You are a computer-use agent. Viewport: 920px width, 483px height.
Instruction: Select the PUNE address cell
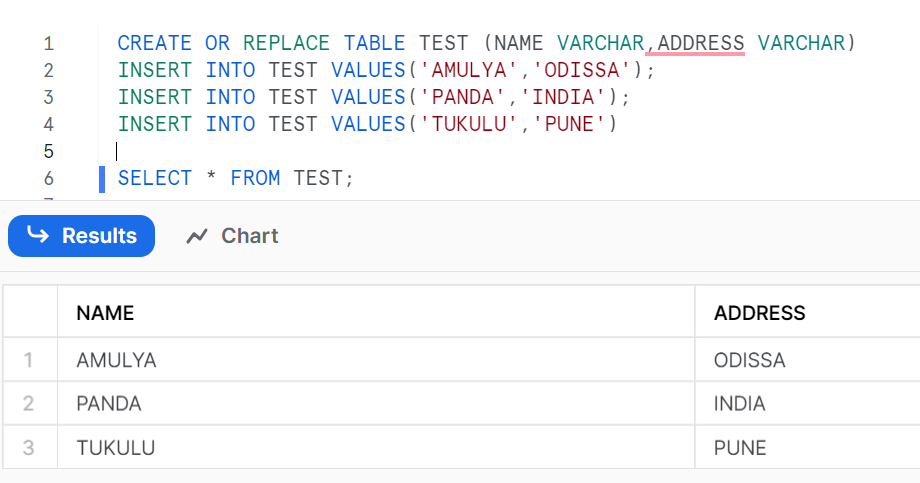(808, 447)
